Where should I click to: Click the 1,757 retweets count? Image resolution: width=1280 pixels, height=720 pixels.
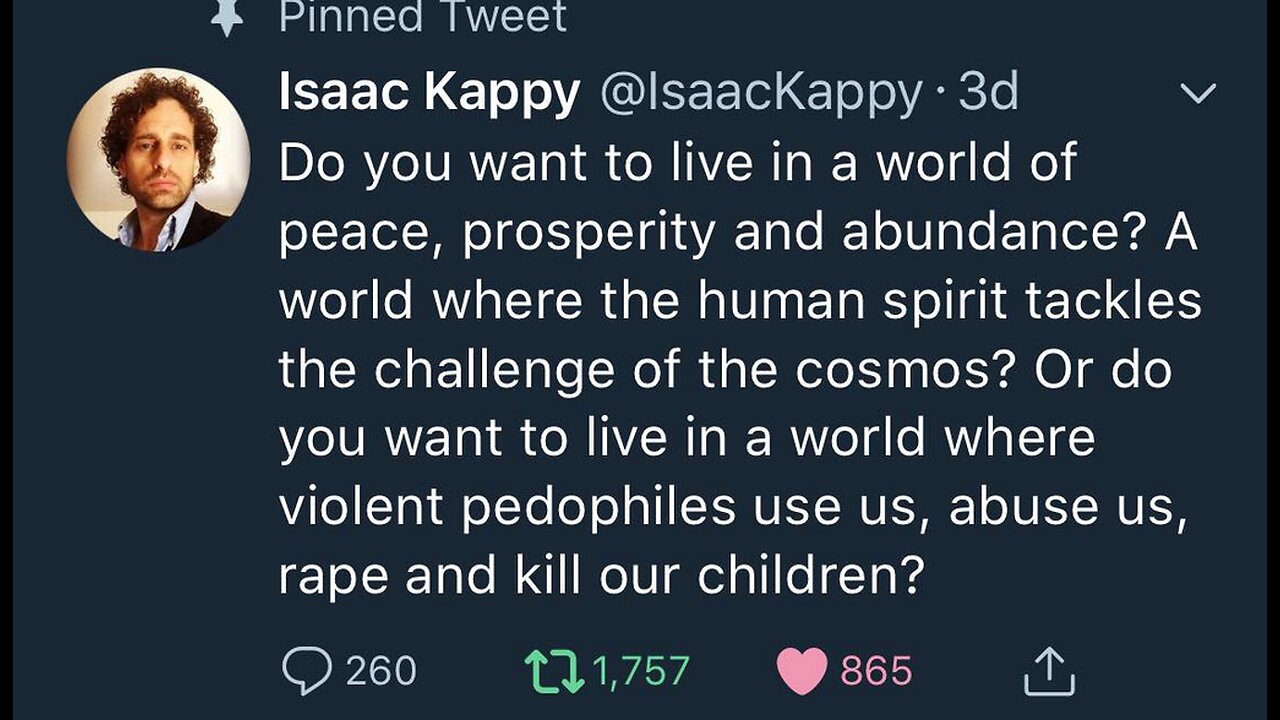pyautogui.click(x=640, y=671)
